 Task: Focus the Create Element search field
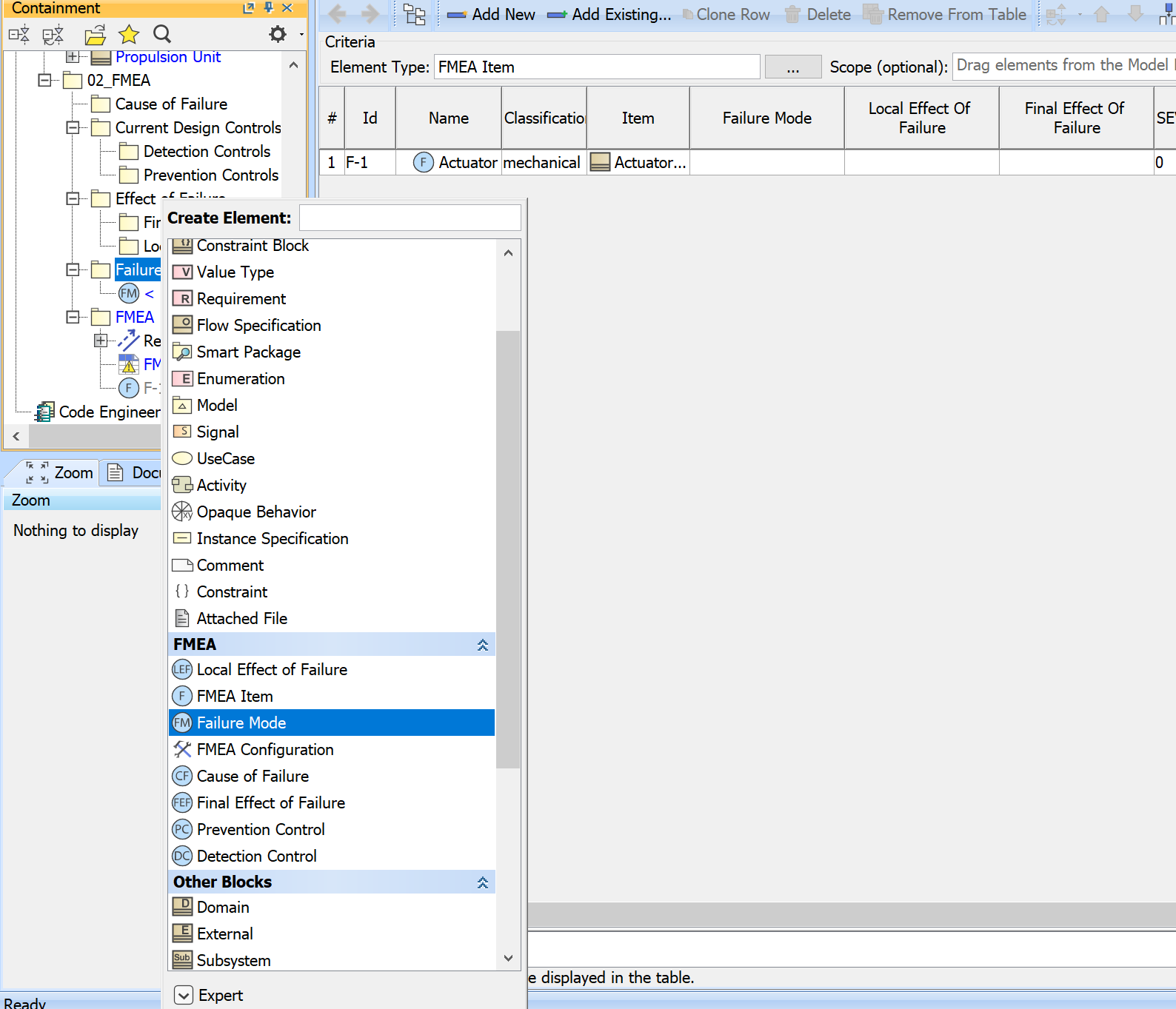point(410,218)
